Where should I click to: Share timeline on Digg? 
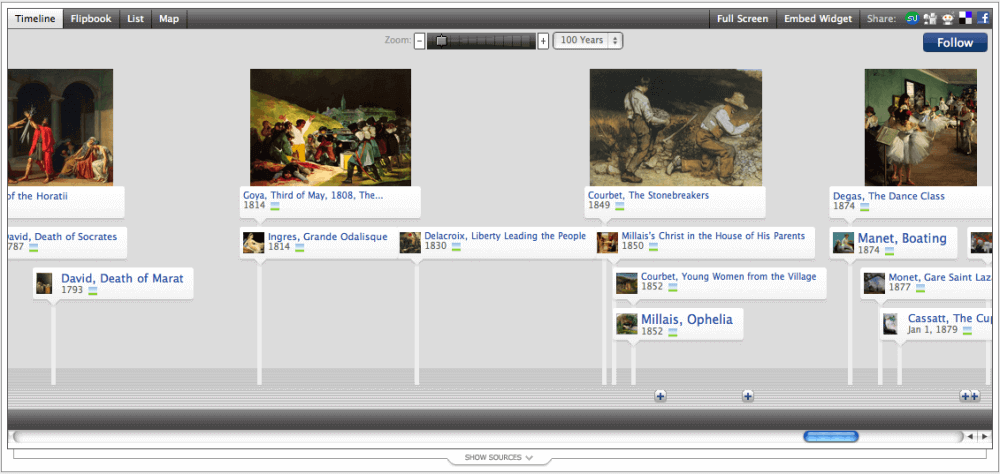(x=930, y=19)
